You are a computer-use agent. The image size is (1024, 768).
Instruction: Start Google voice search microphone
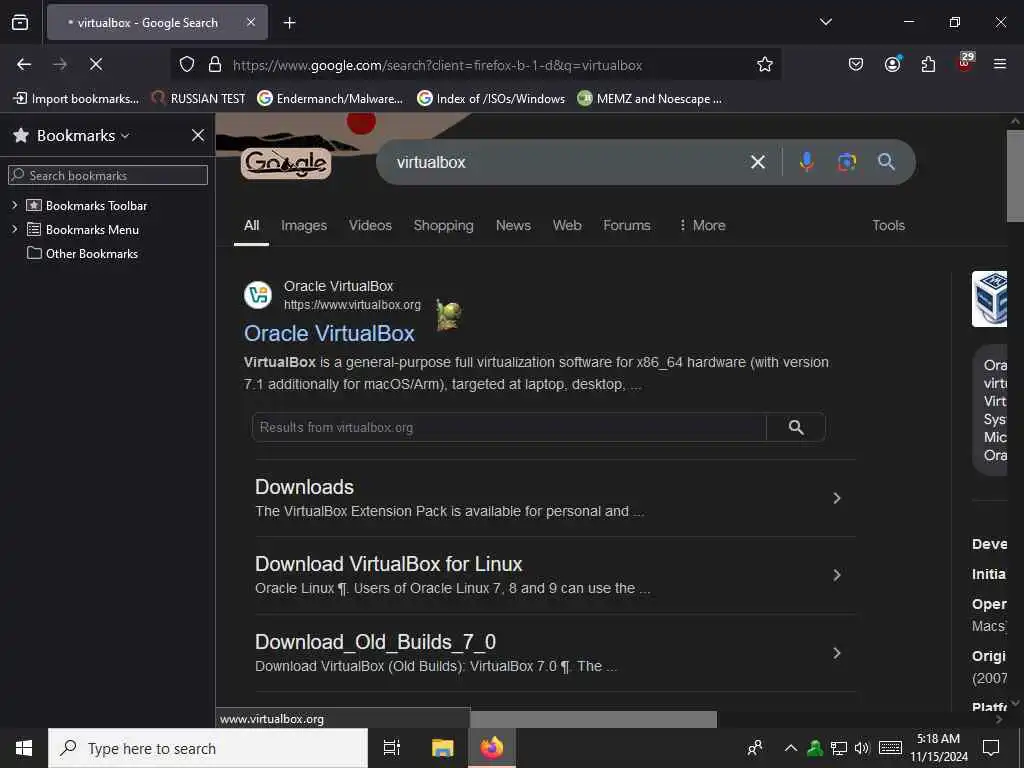pyautogui.click(x=807, y=162)
